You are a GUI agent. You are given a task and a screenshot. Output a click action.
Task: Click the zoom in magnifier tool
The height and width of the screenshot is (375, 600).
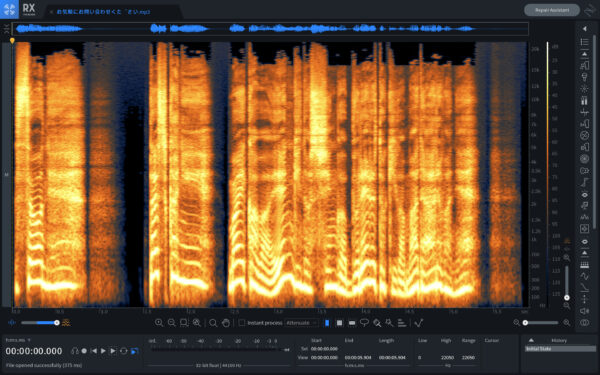159,323
